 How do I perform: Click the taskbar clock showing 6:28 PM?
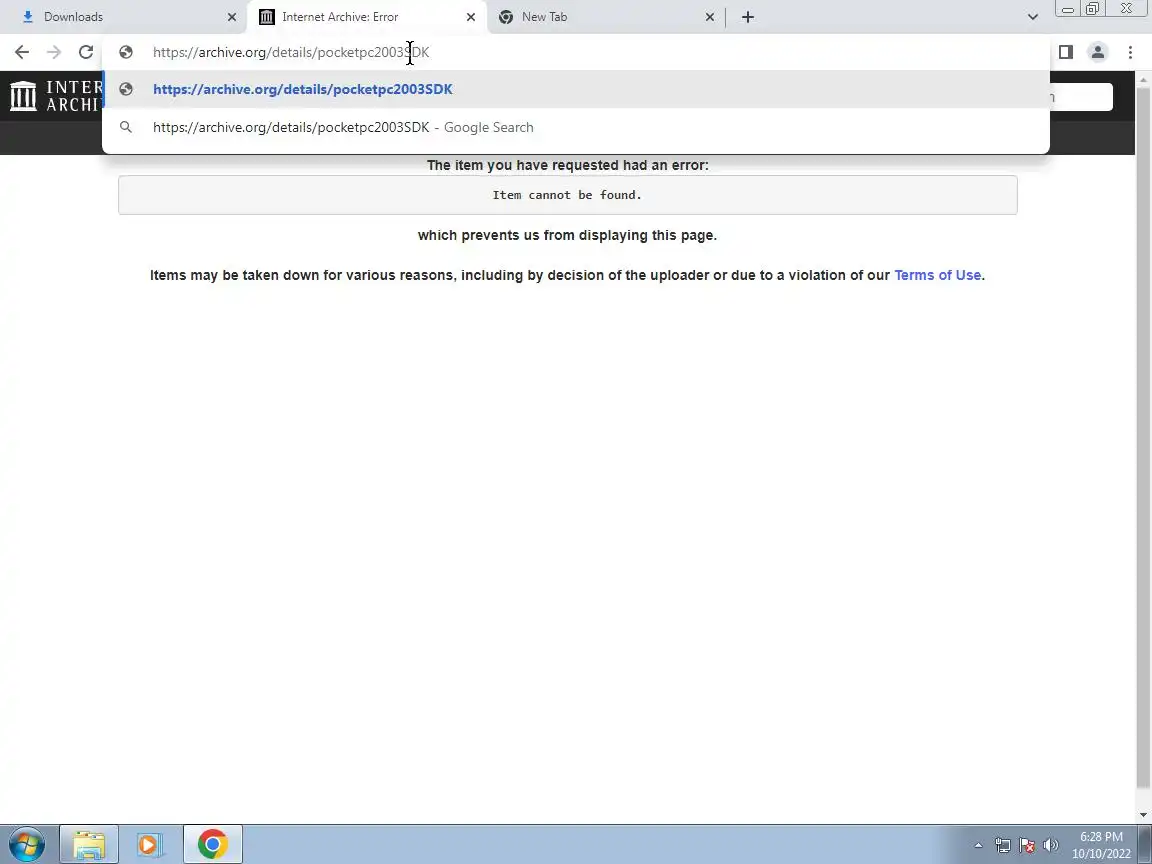[1101, 845]
